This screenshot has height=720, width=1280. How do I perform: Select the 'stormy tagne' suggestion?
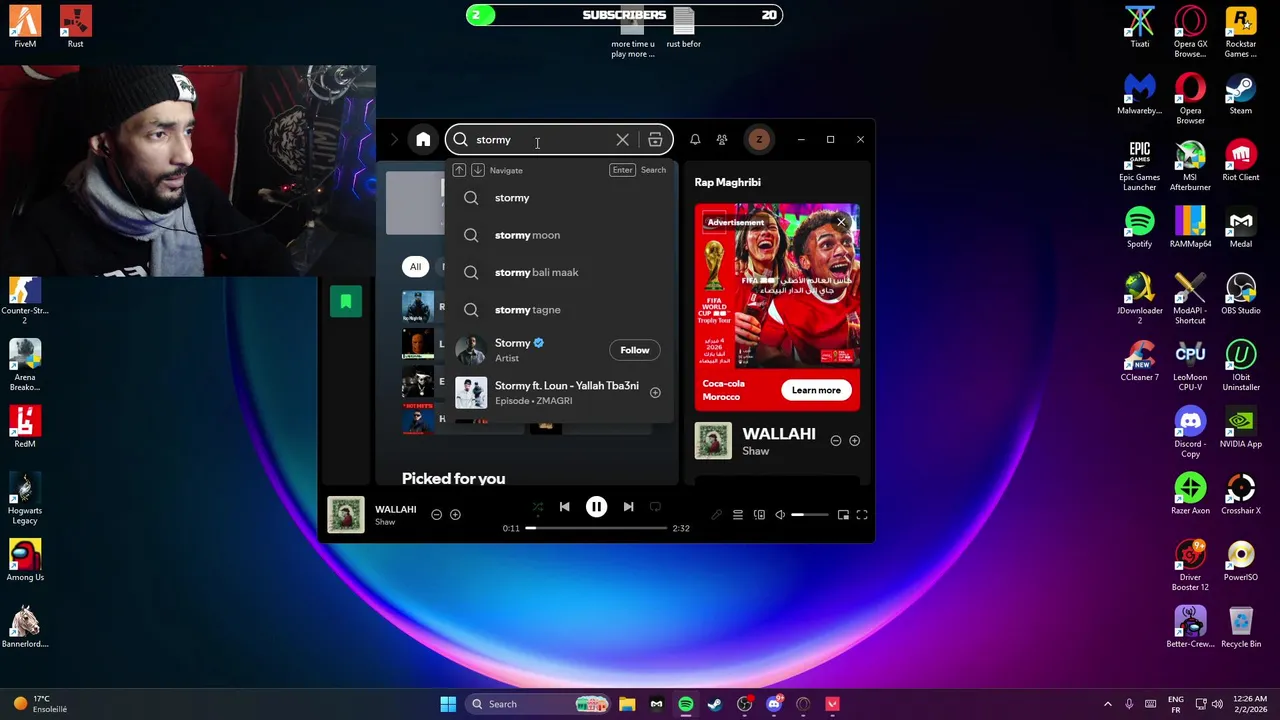559,310
